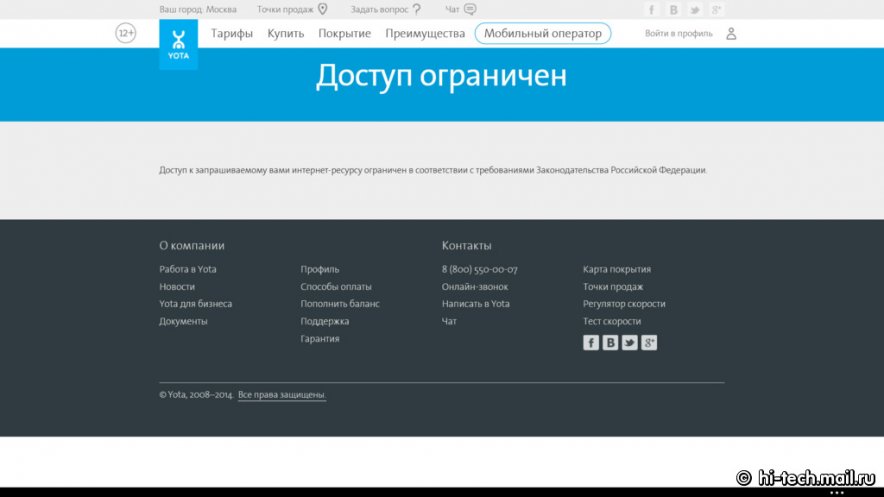Click the Yota logo in header

178,45
